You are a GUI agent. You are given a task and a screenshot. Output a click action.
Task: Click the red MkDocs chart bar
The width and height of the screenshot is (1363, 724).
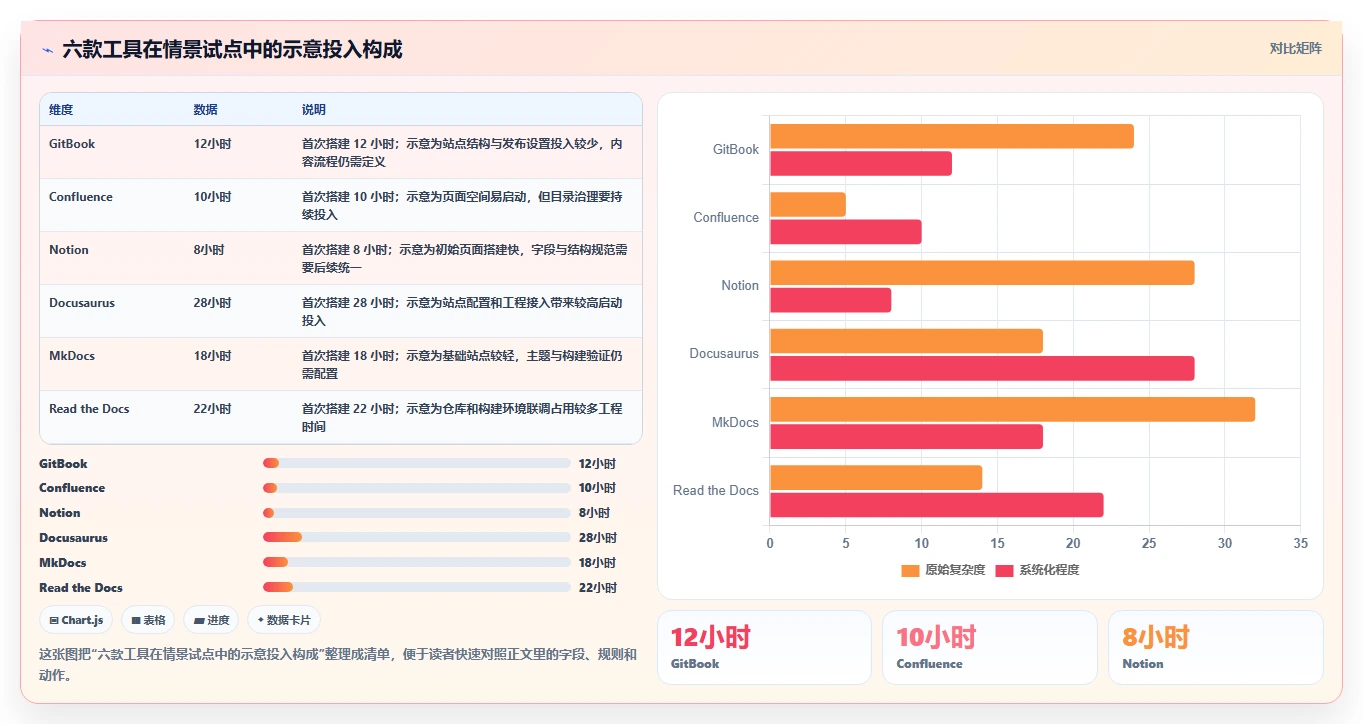point(906,437)
